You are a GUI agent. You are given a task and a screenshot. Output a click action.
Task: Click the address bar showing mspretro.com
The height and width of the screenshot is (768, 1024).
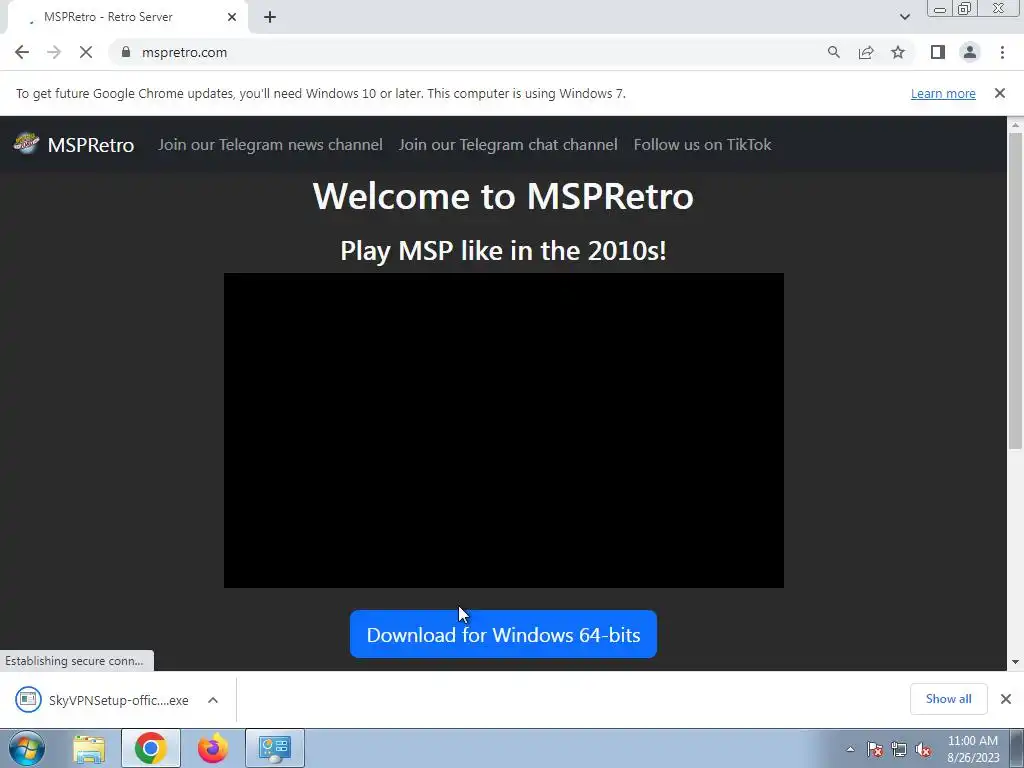click(462, 52)
